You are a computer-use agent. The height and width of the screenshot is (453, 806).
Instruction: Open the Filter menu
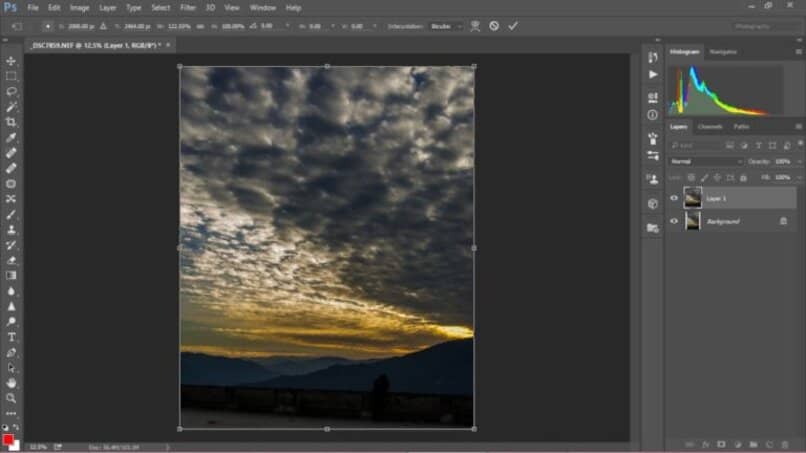pyautogui.click(x=188, y=7)
